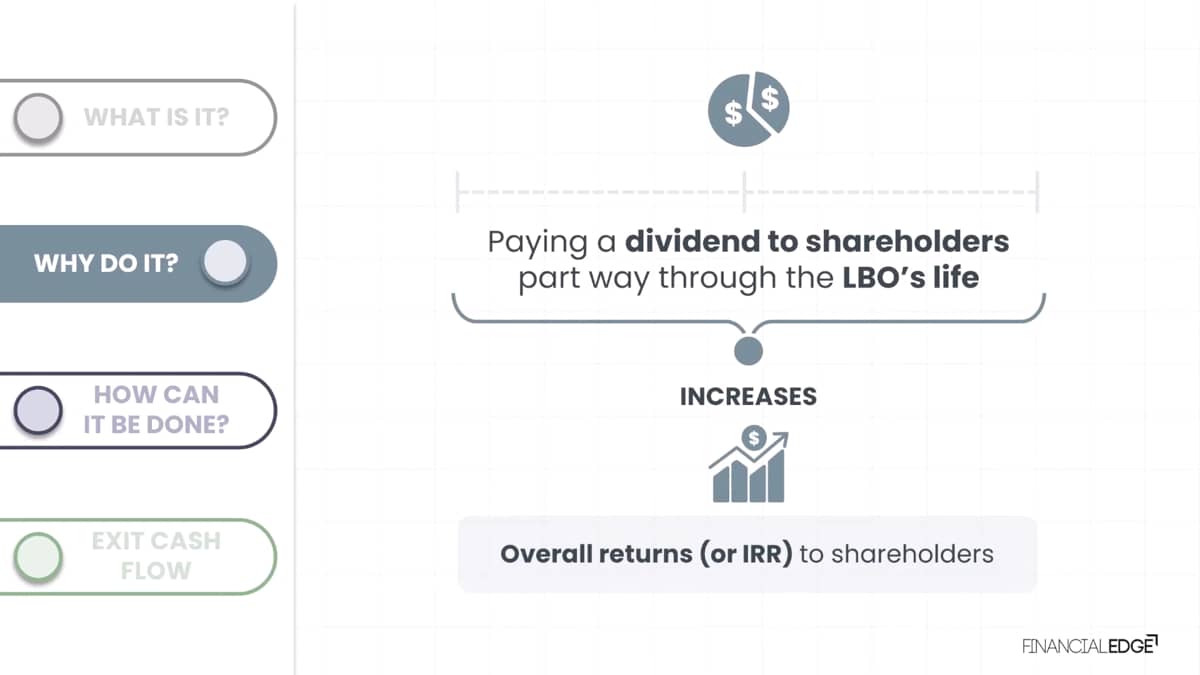Screen dimensions: 1200x675
Task: Toggle the WHY DO IT? switch knob
Action: [224, 263]
